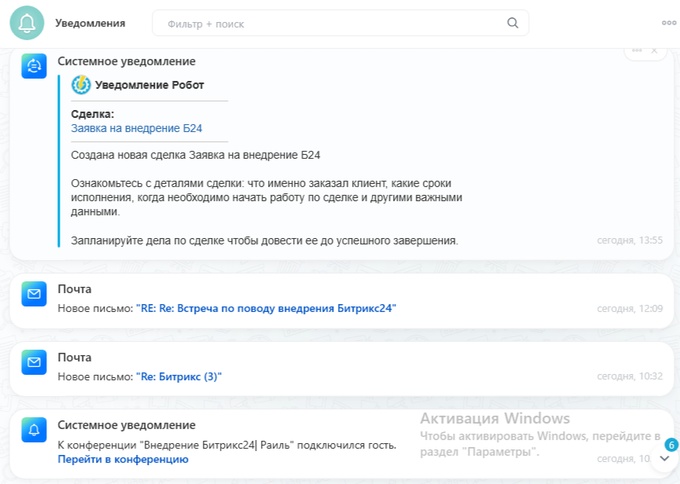Click "Почта" title of the 10:32 notification
Screen dimensions: 680x484
[75, 357]
